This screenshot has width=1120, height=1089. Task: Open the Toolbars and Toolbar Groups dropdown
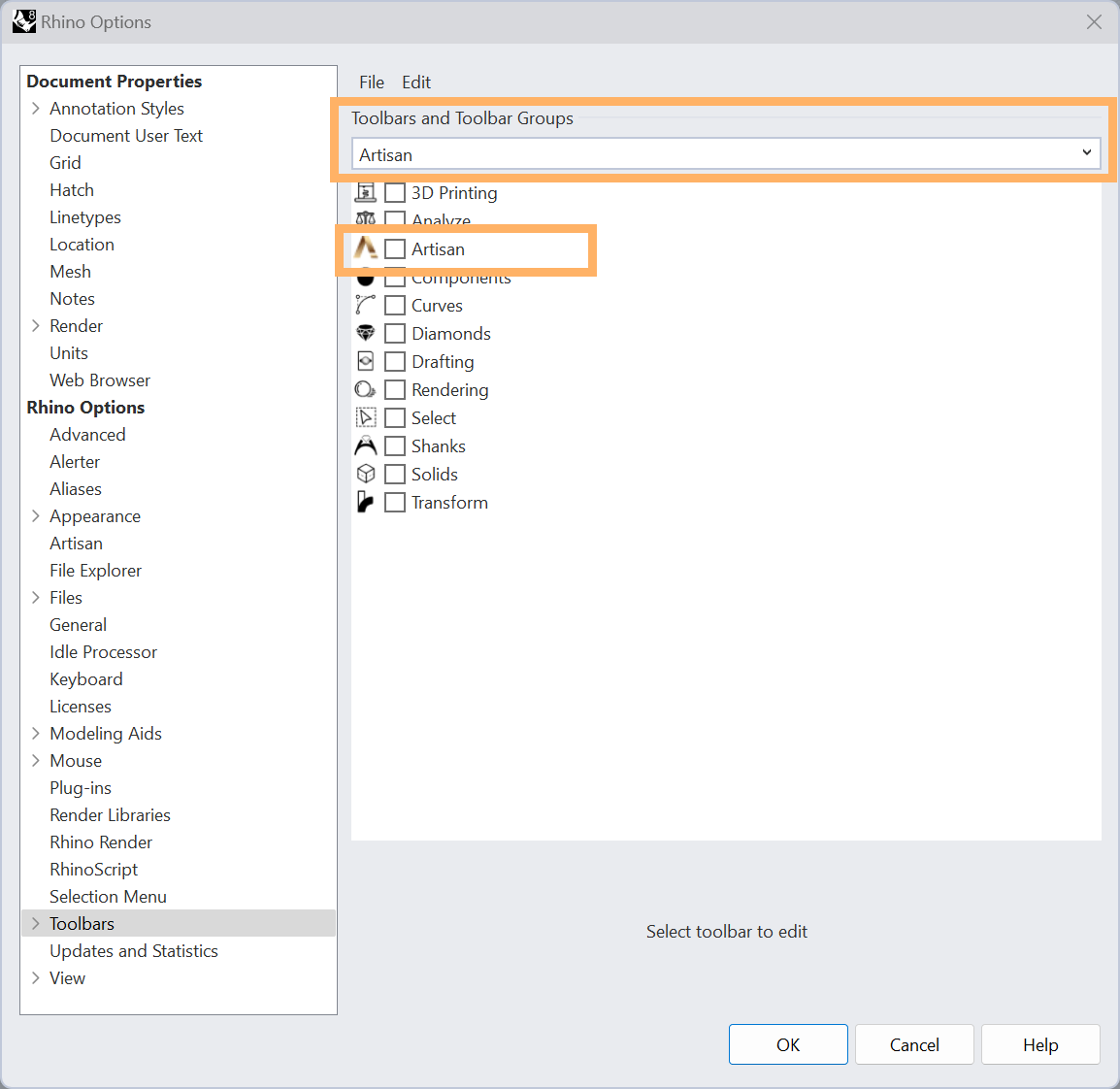tap(726, 154)
